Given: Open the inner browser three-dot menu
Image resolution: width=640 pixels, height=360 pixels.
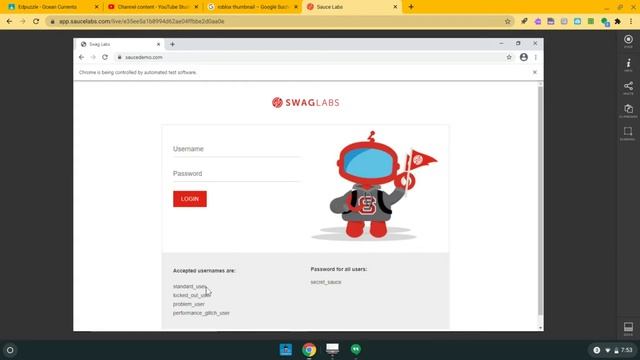Looking at the screenshot, I should coord(536,57).
